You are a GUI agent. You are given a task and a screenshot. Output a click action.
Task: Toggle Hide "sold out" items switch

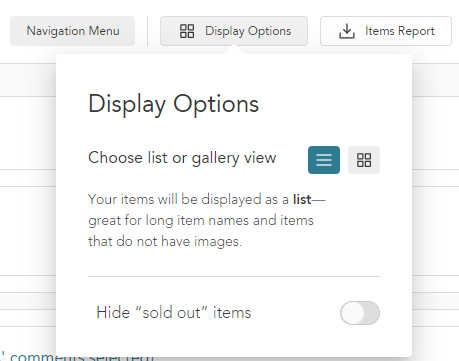click(360, 313)
